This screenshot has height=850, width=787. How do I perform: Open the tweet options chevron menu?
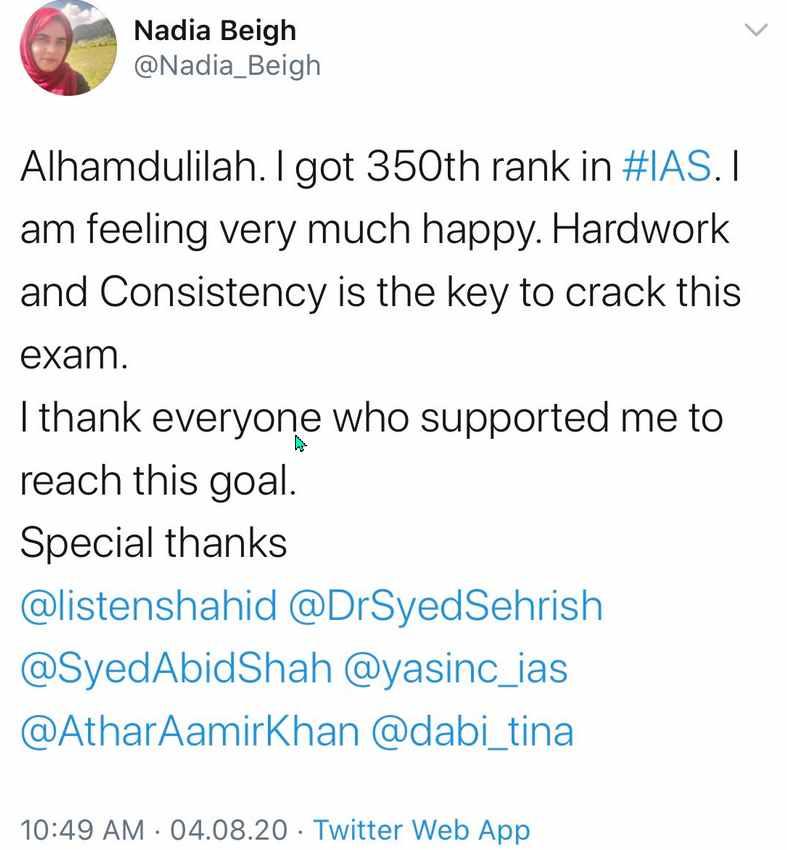[x=757, y=30]
